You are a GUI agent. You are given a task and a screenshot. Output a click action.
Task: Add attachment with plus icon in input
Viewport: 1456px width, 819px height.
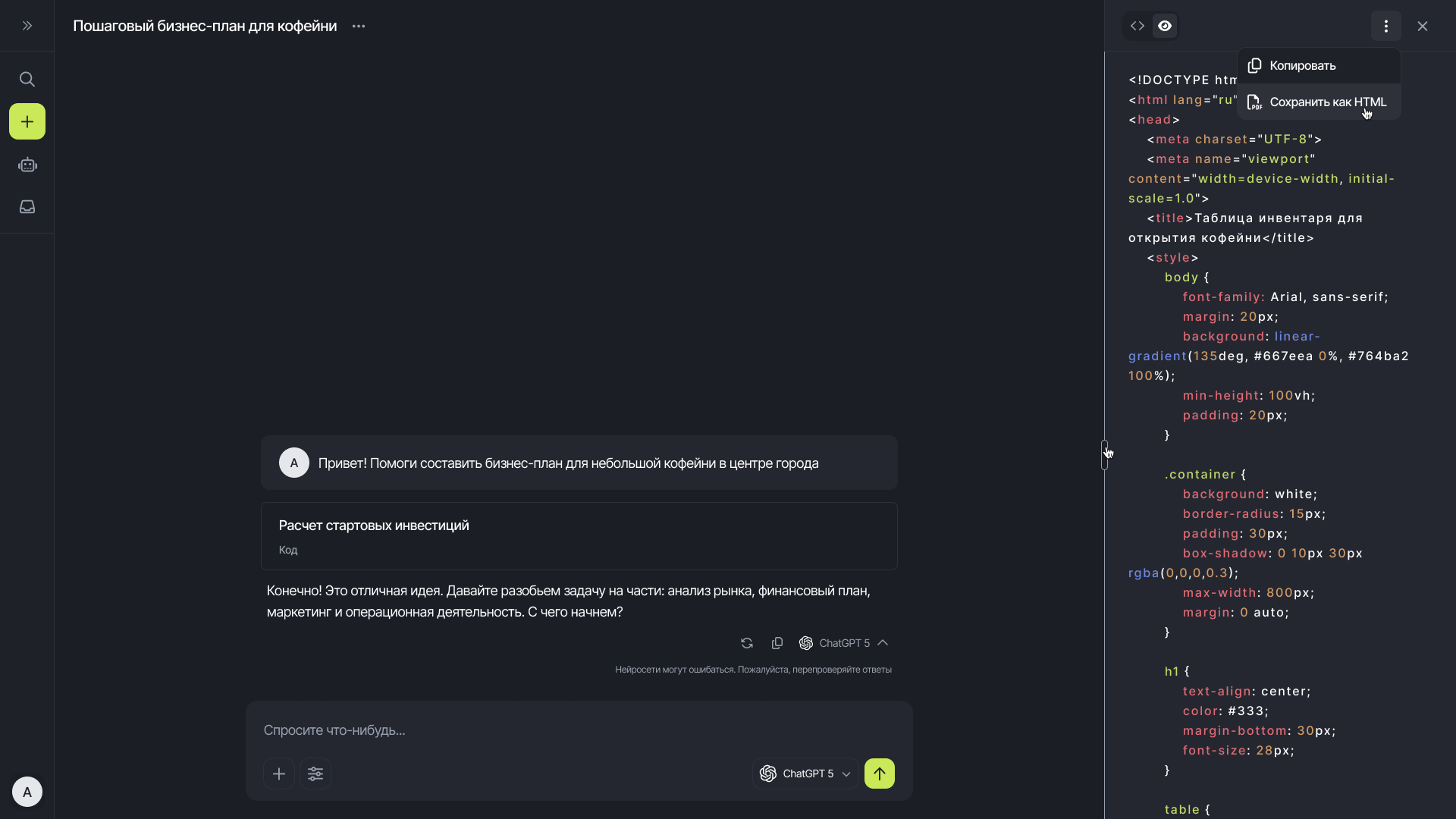pos(279,773)
